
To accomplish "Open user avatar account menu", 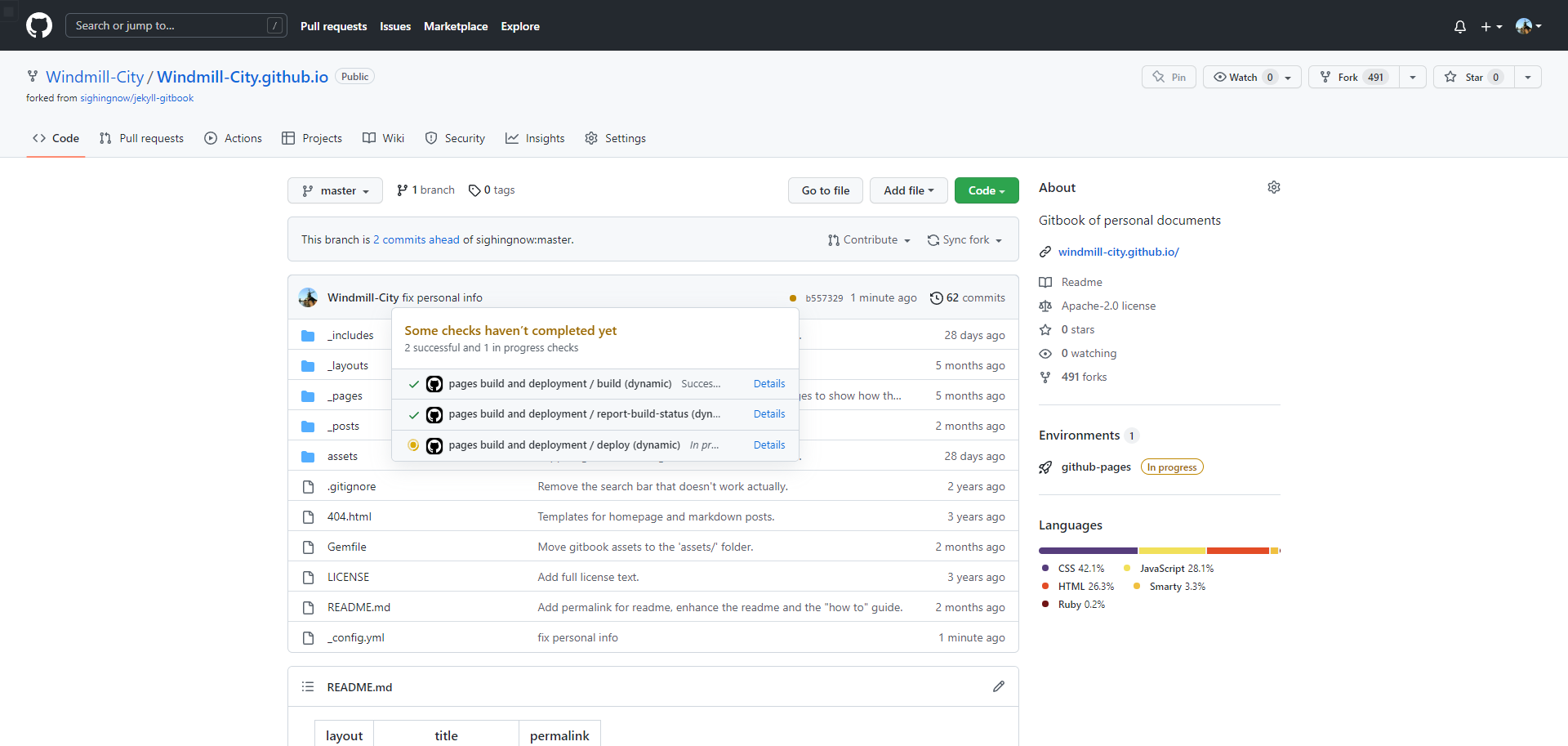I will click(x=1528, y=26).
